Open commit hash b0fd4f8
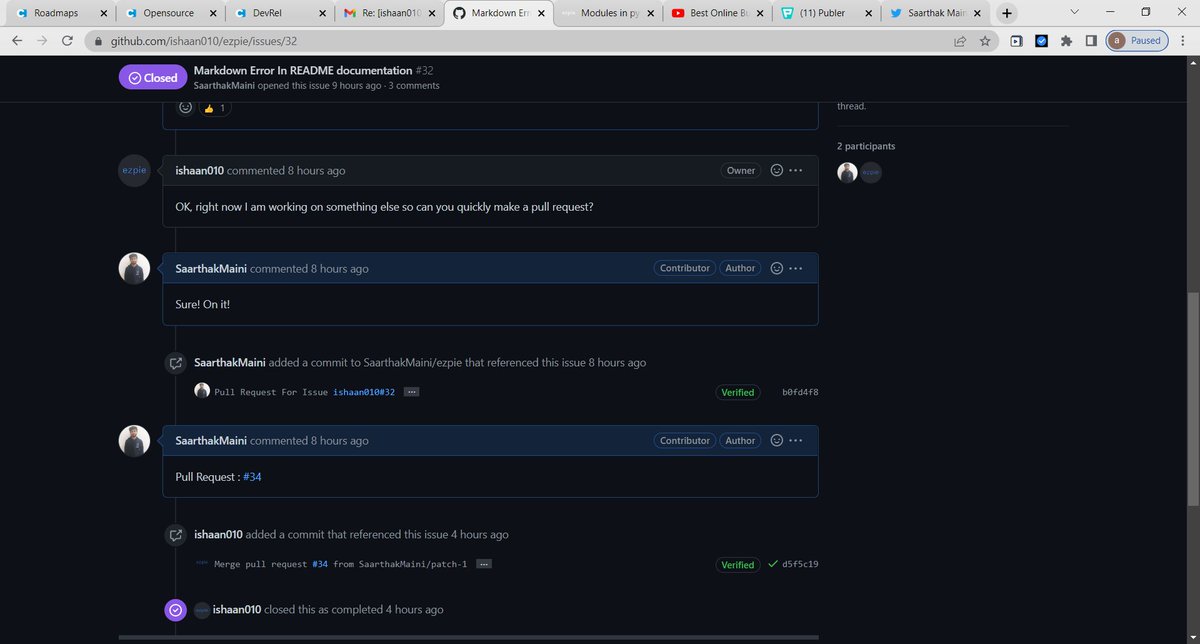This screenshot has height=644, width=1200. tap(800, 392)
